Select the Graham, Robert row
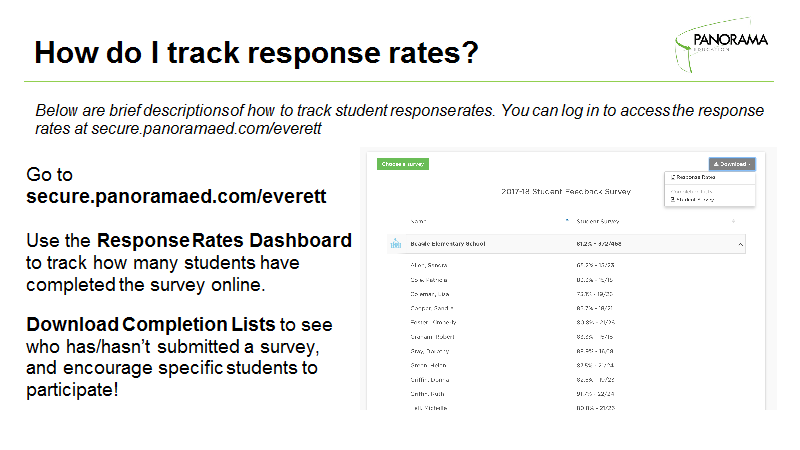 click(566, 337)
